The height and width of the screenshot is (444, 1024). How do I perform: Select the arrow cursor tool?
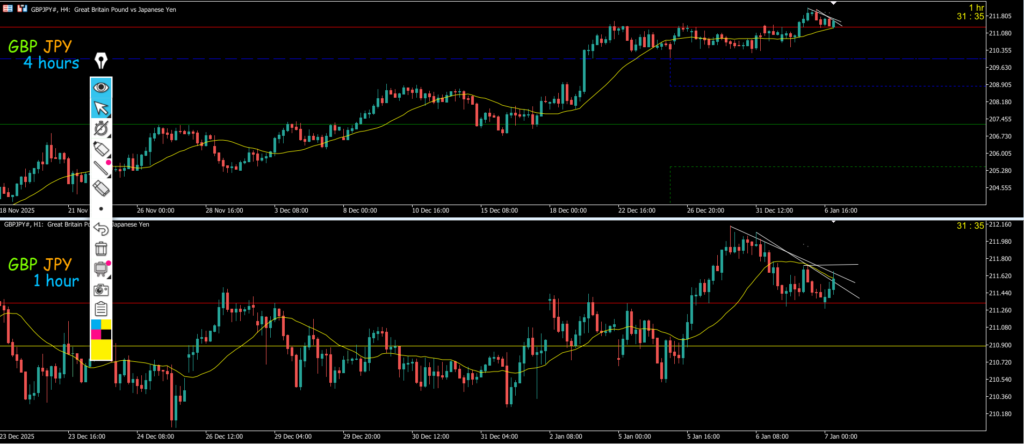point(101,109)
